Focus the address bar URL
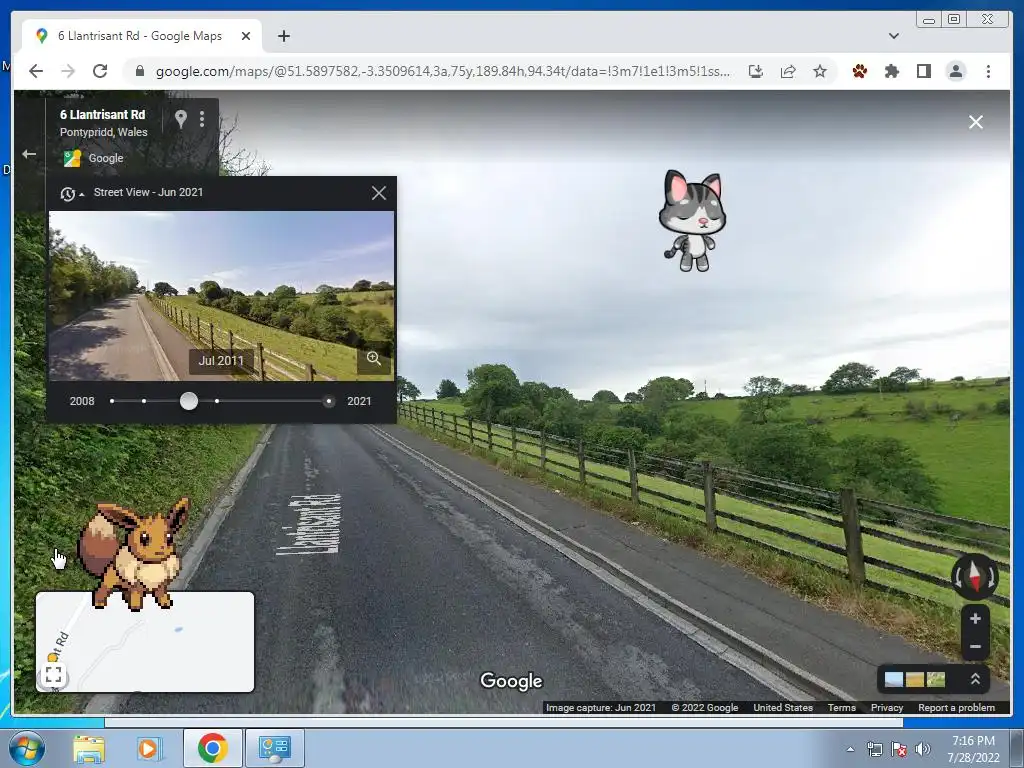Image resolution: width=1024 pixels, height=768 pixels. click(442, 71)
